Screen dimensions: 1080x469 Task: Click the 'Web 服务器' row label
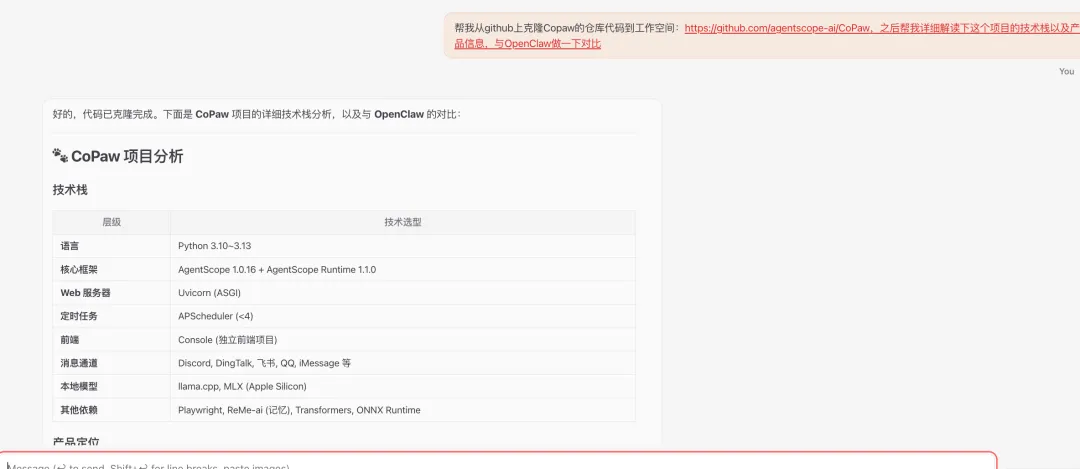85,293
